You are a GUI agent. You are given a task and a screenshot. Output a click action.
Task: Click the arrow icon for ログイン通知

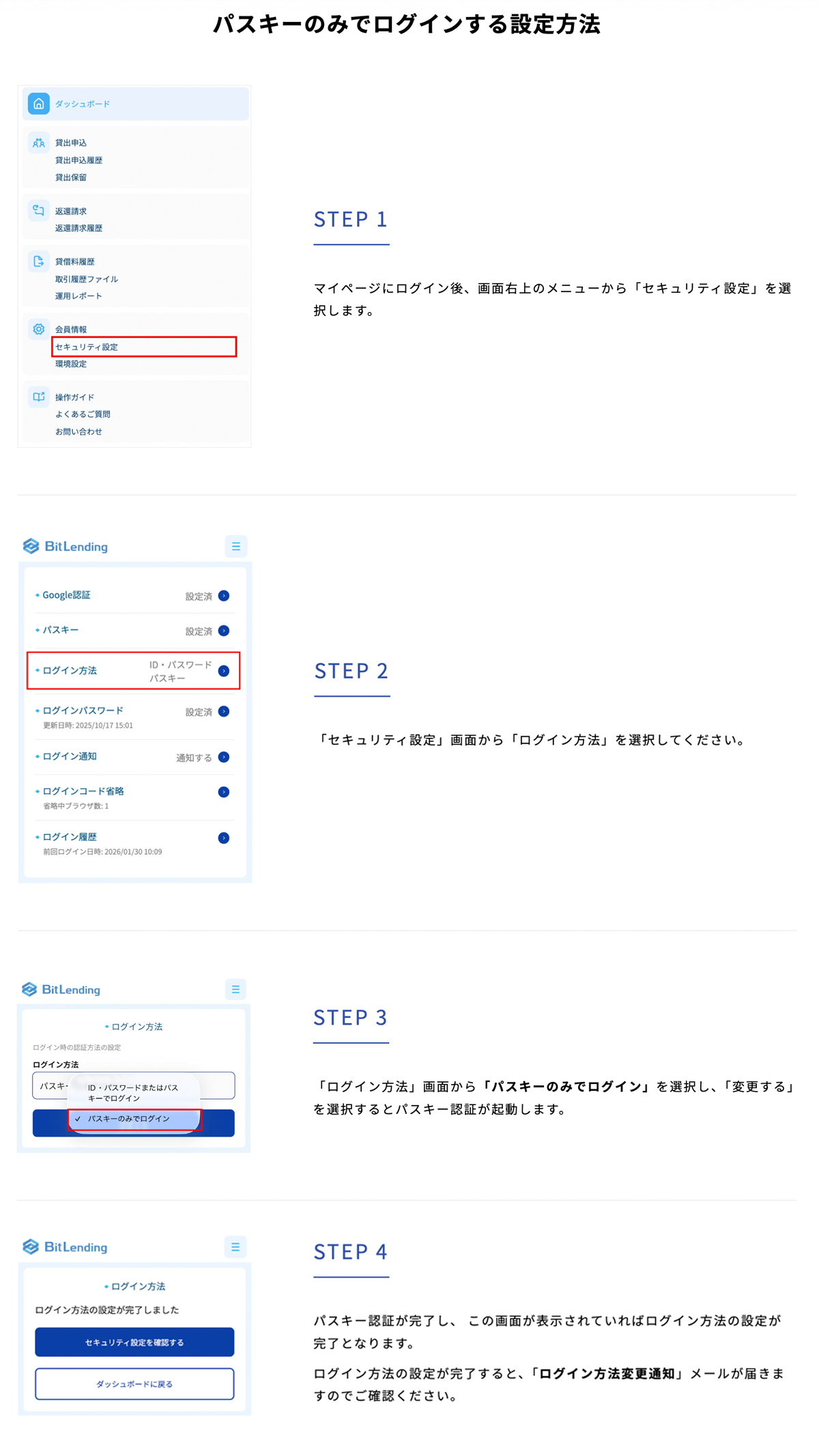pos(223,757)
